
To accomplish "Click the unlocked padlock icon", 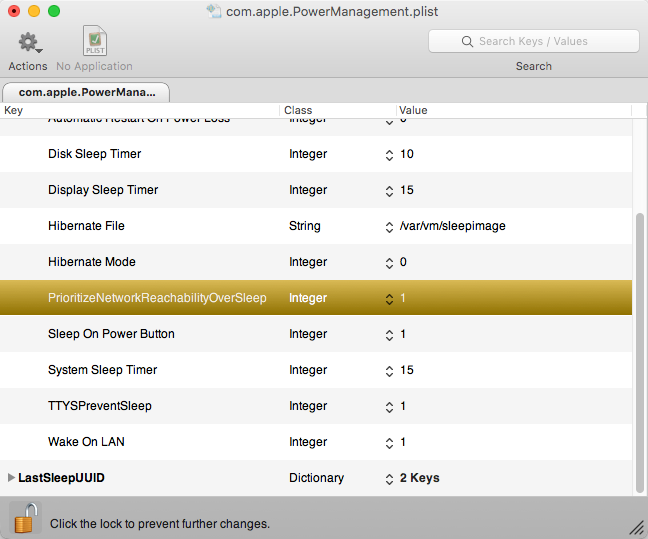I will coord(25,518).
